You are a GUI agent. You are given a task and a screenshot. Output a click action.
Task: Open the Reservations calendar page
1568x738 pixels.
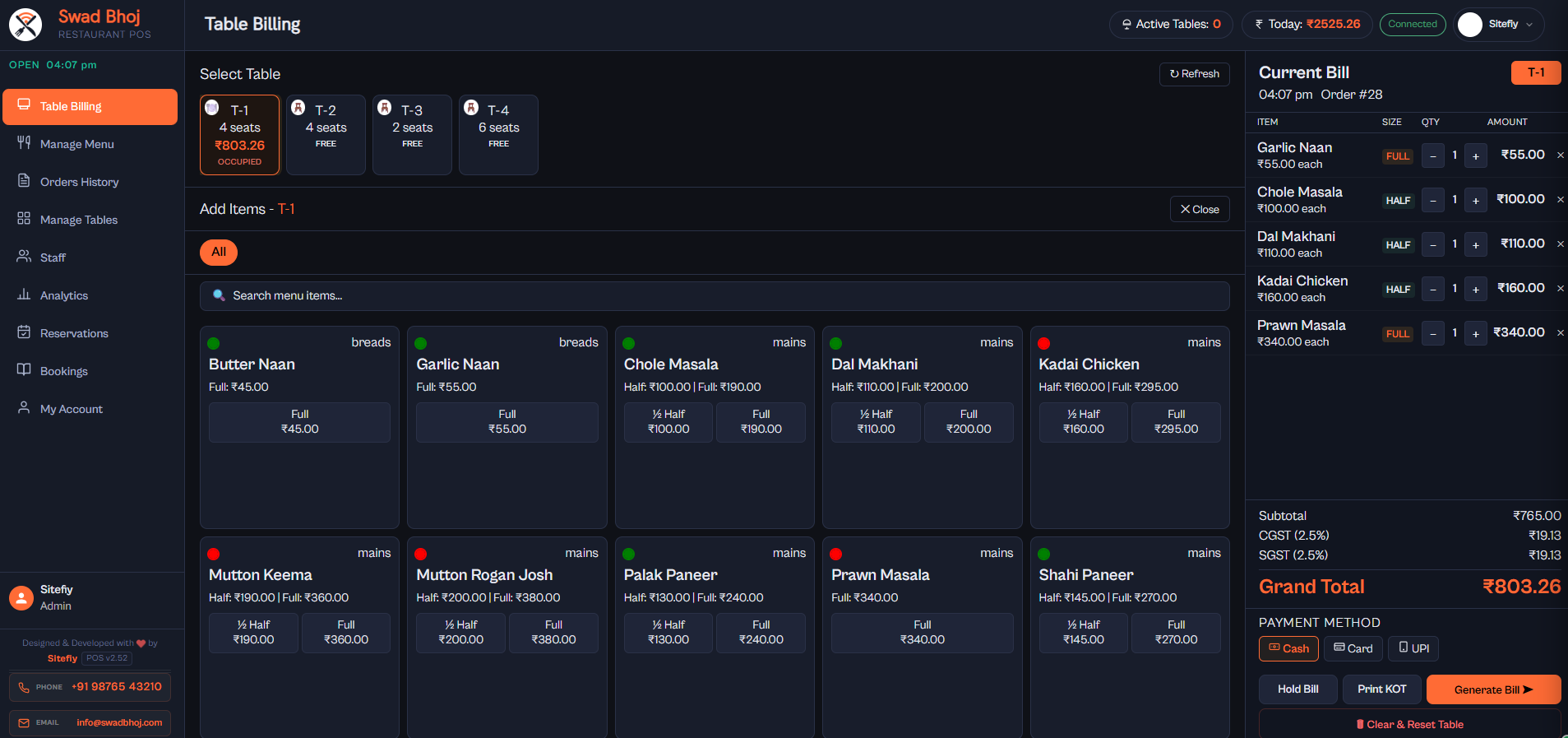(x=74, y=333)
